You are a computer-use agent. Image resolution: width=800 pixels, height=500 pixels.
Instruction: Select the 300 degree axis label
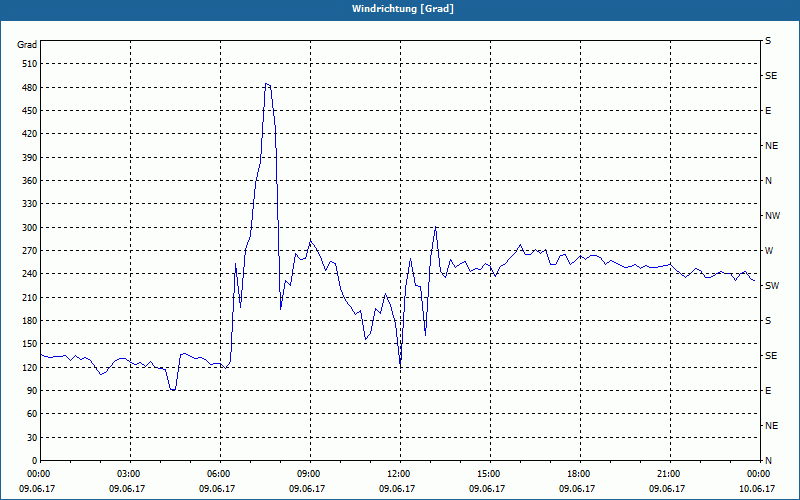click(x=31, y=227)
